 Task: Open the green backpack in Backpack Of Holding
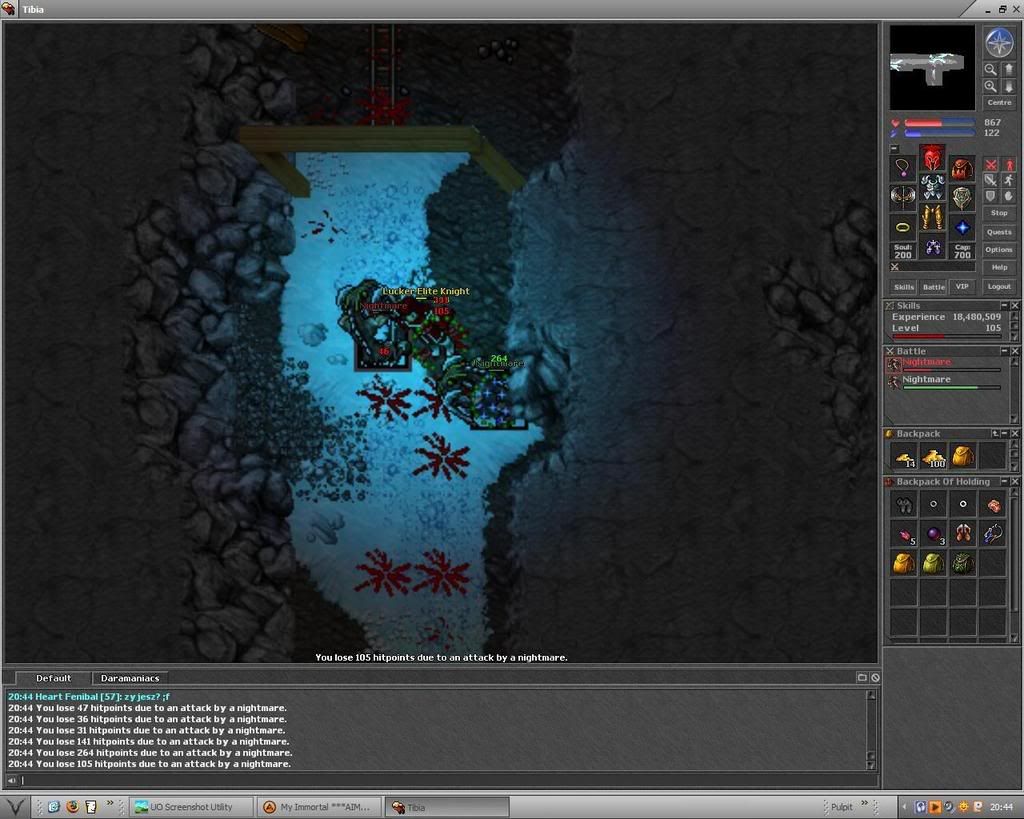[934, 563]
